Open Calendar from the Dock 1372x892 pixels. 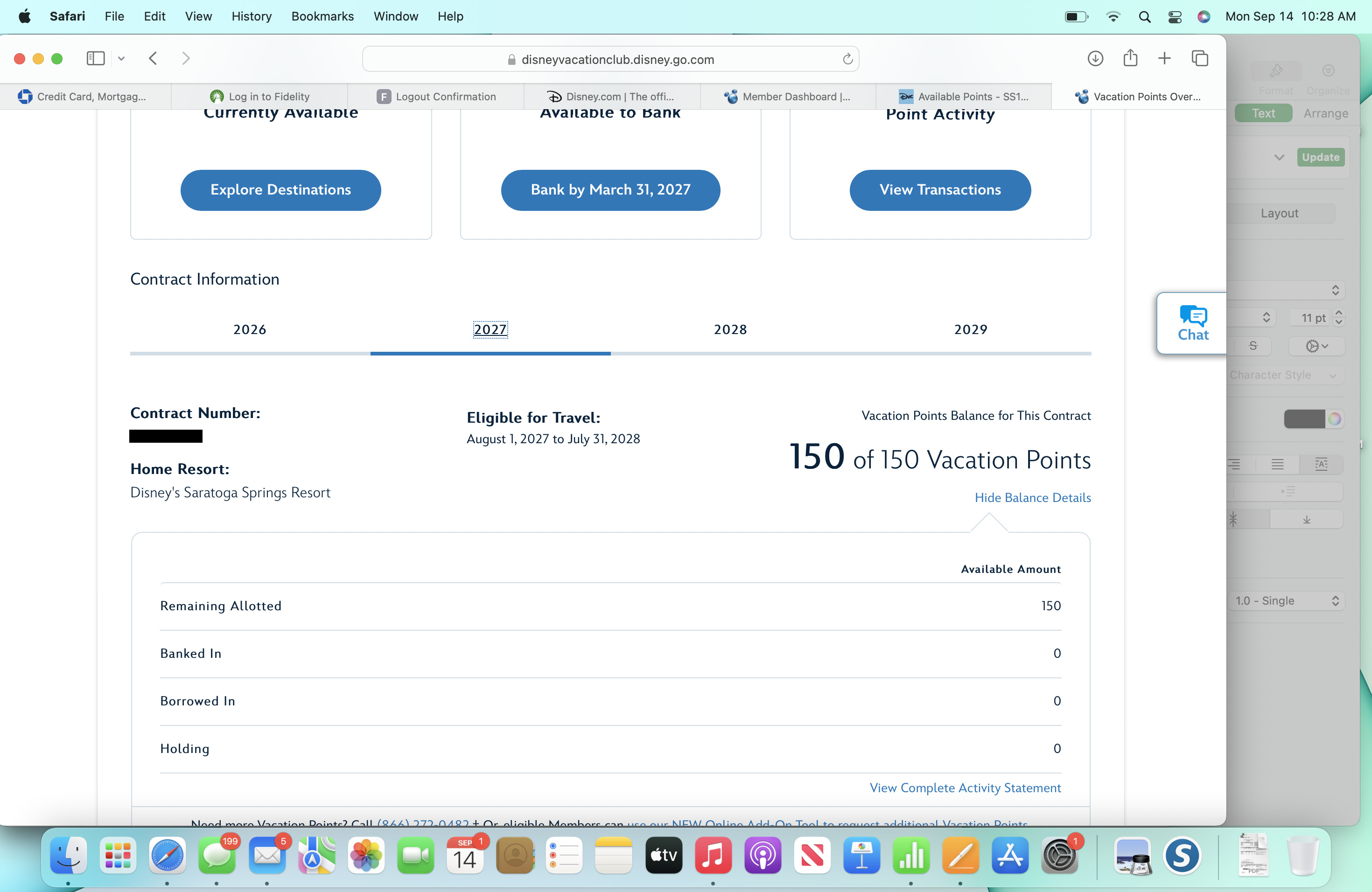pos(465,855)
